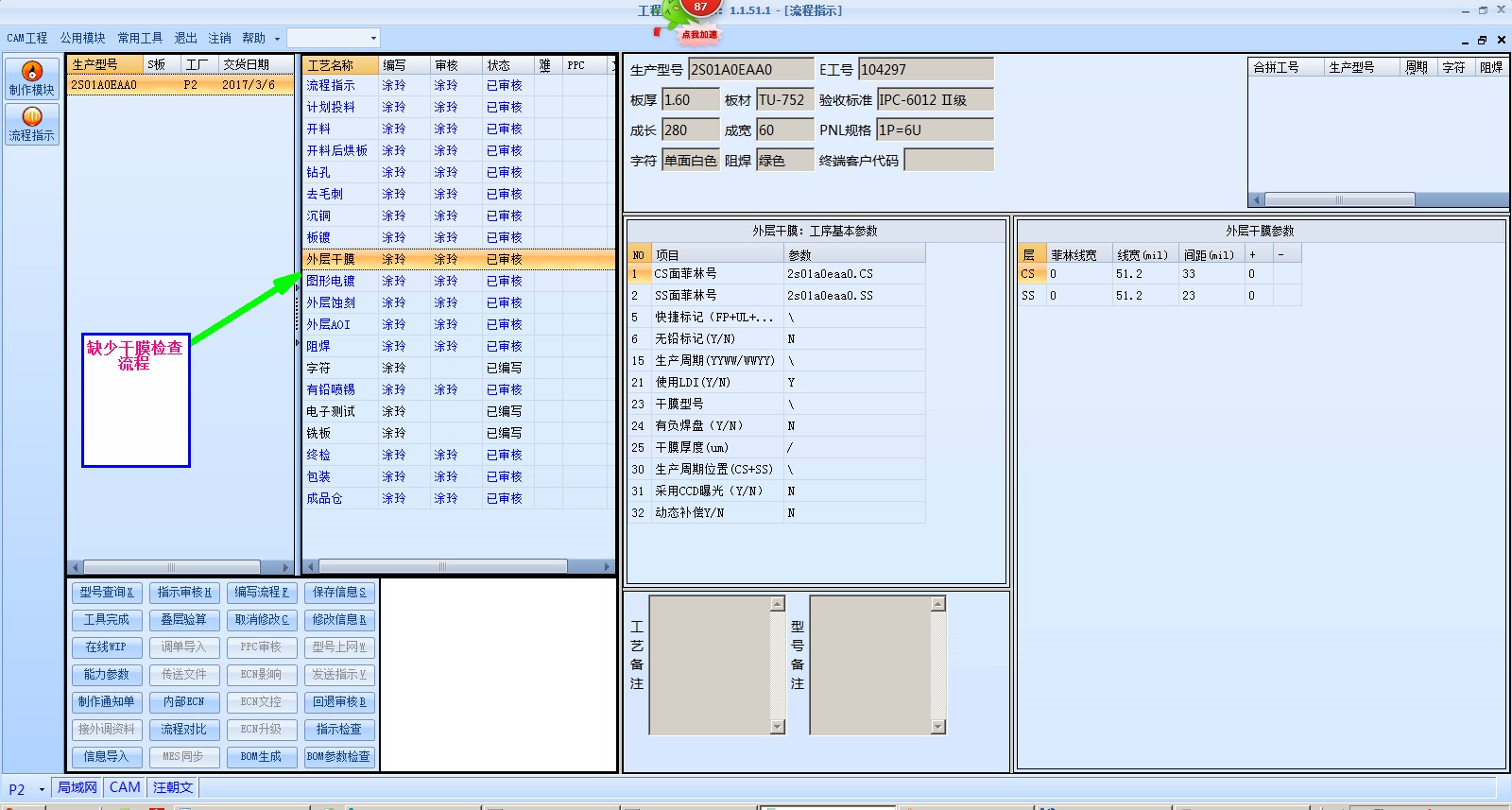Click the 回退审核B button
Screen dimensions: 1512x810
coord(339,702)
